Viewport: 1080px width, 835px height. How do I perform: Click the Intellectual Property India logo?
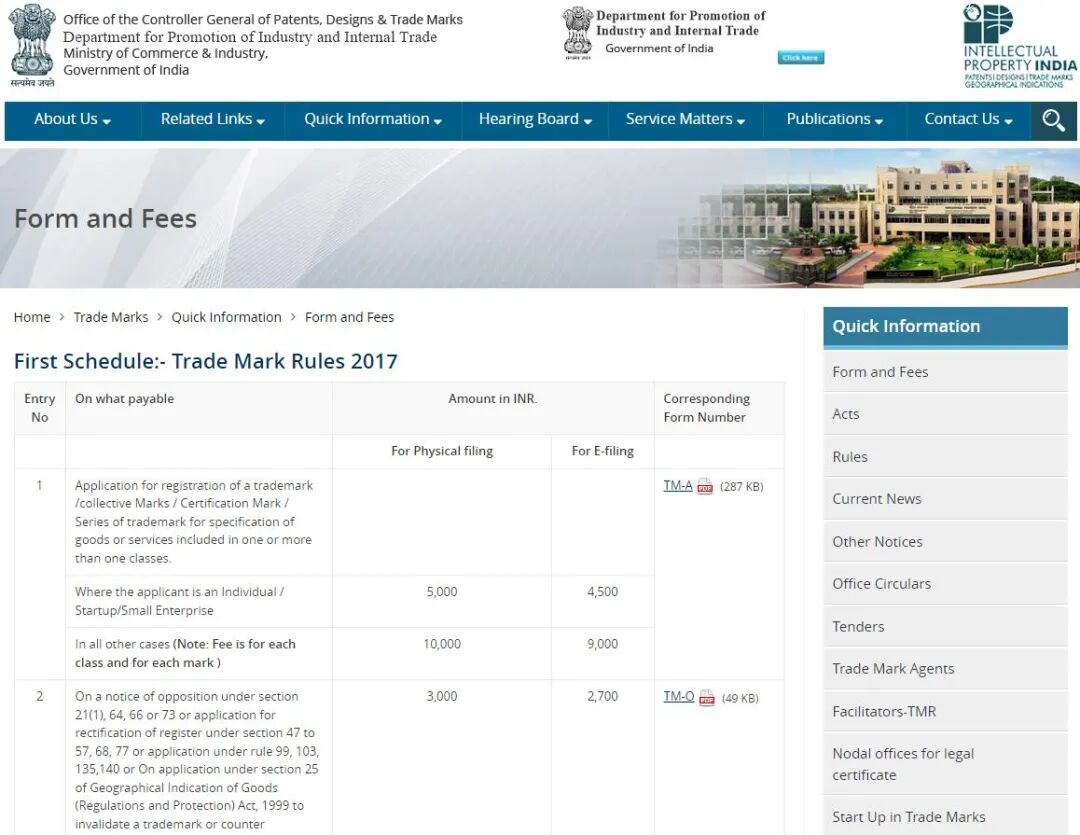click(1019, 46)
